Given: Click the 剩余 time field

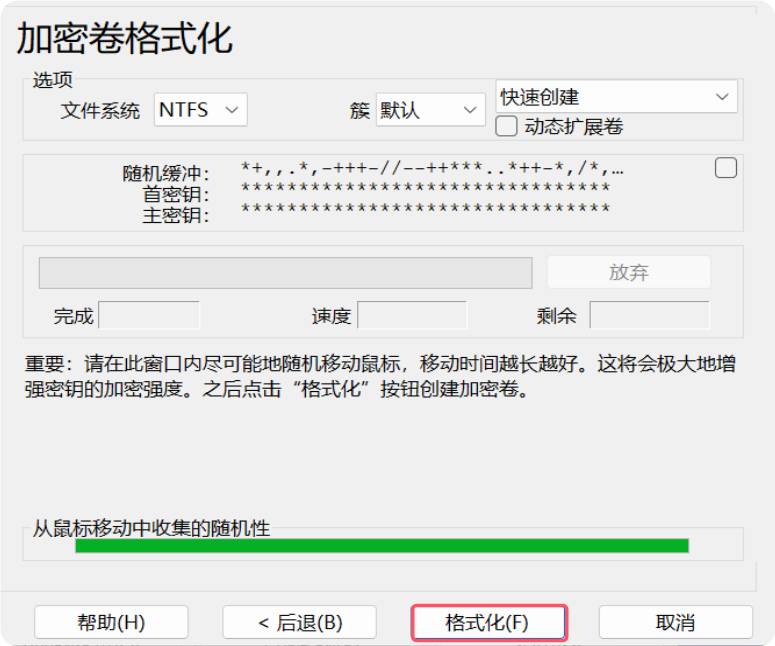Looking at the screenshot, I should [x=649, y=316].
